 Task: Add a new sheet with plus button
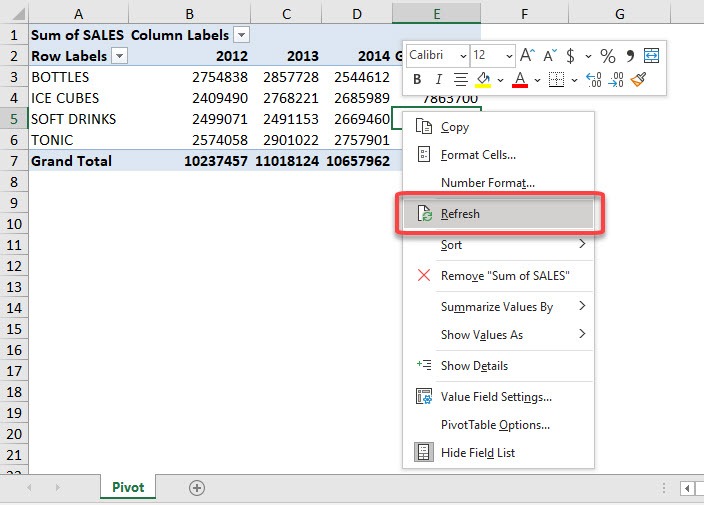pyautogui.click(x=197, y=487)
